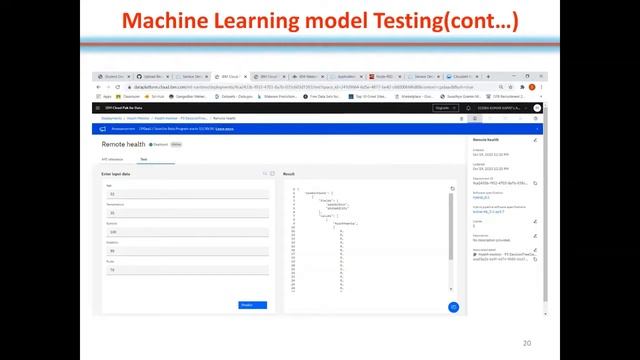Bookmark this page with the star icon
The image size is (640, 360).
tap(511, 87)
